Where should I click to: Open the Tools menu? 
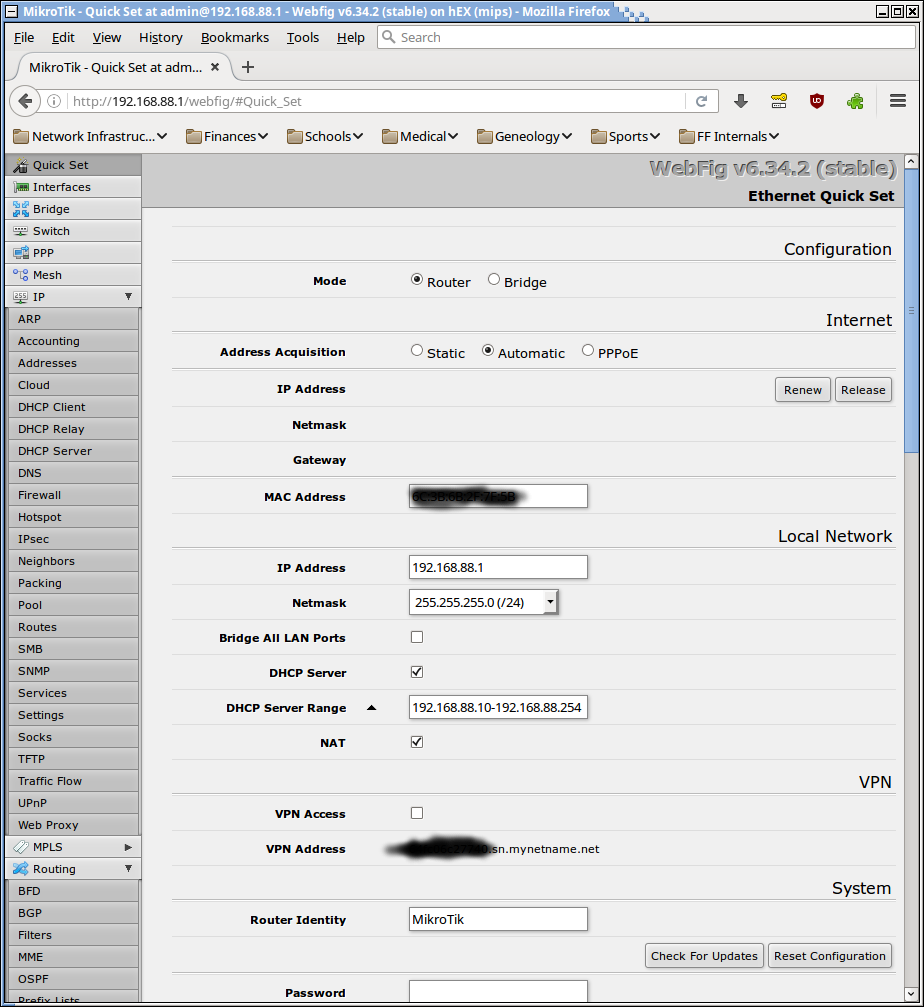coord(302,37)
